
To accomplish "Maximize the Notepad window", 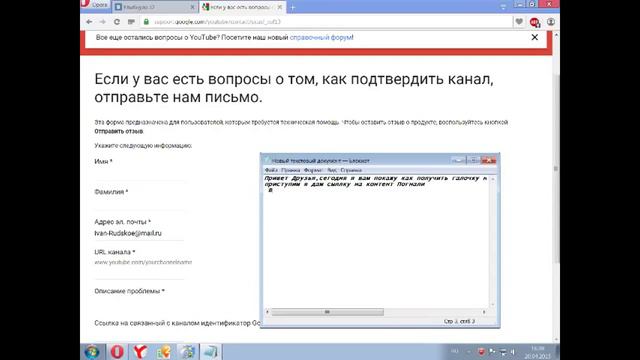I will (473, 160).
